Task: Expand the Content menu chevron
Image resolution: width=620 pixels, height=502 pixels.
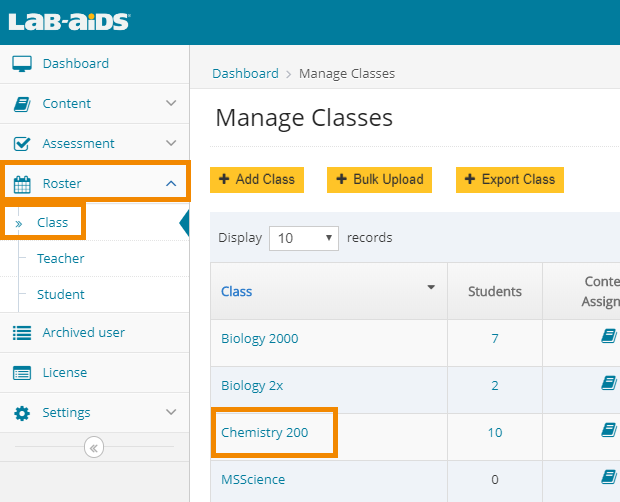Action: point(171,104)
